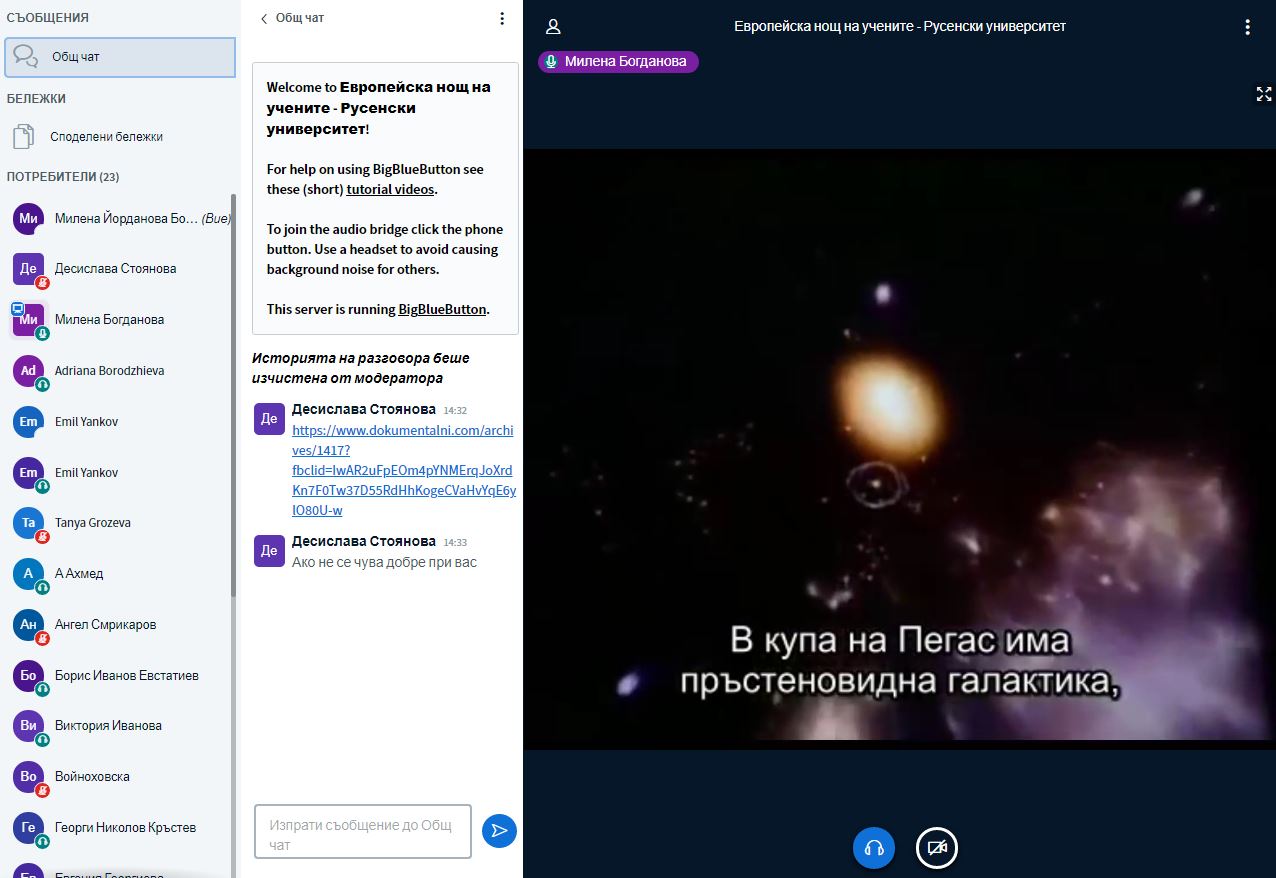The image size is (1276, 878).
Task: Click Adriana Borodzhieva's avatar
Action: pos(29,371)
